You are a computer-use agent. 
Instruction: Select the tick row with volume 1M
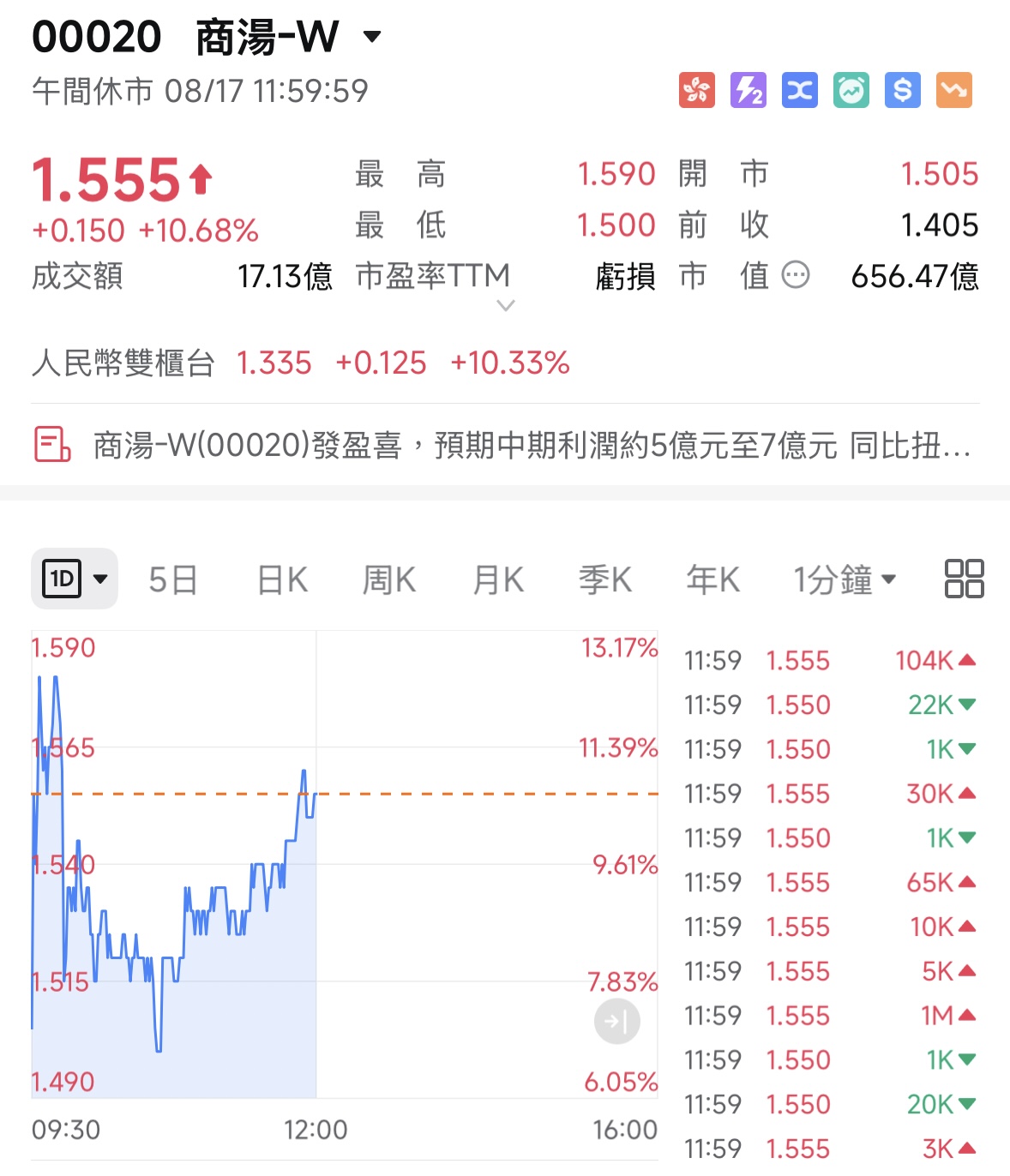click(x=830, y=1016)
